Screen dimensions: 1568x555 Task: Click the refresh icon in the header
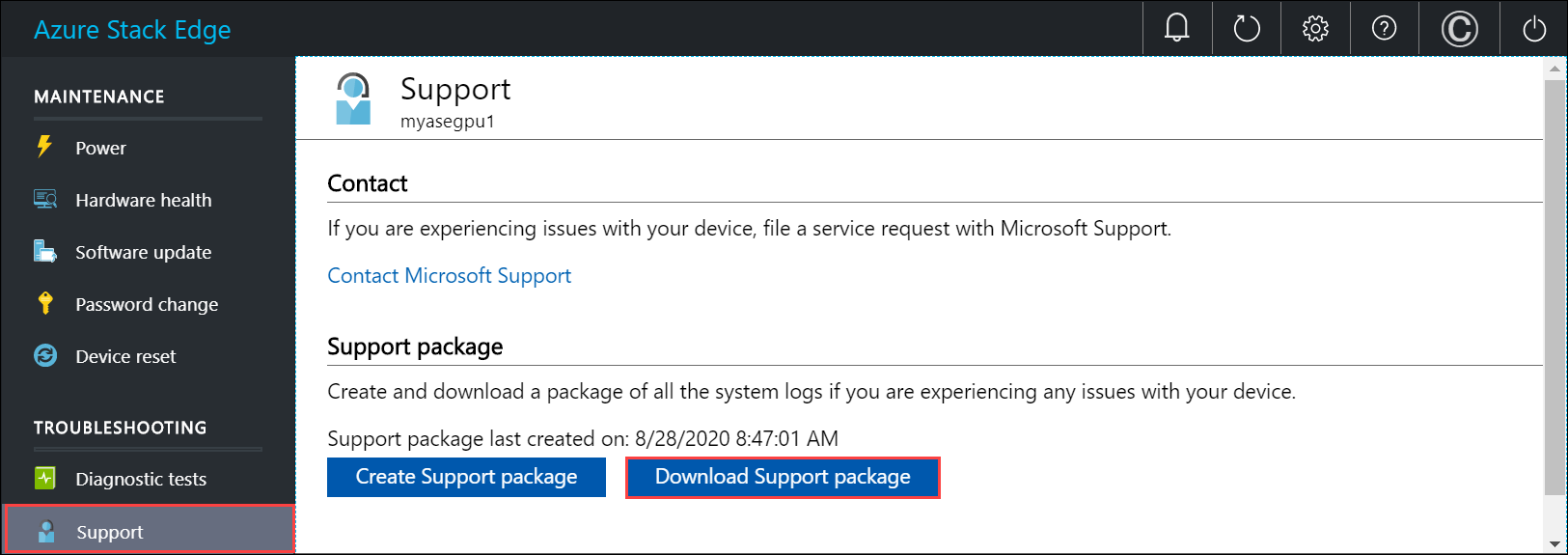pyautogui.click(x=1247, y=29)
